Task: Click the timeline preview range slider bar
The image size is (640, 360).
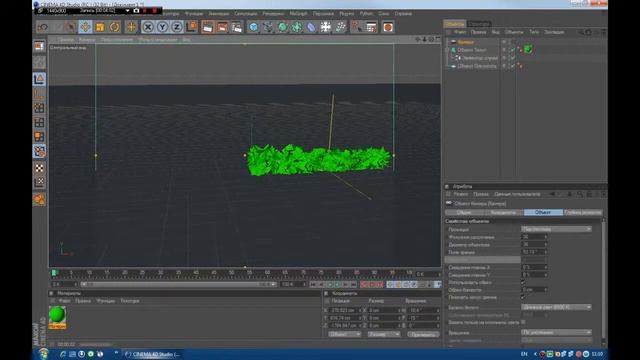Action: tap(178, 284)
